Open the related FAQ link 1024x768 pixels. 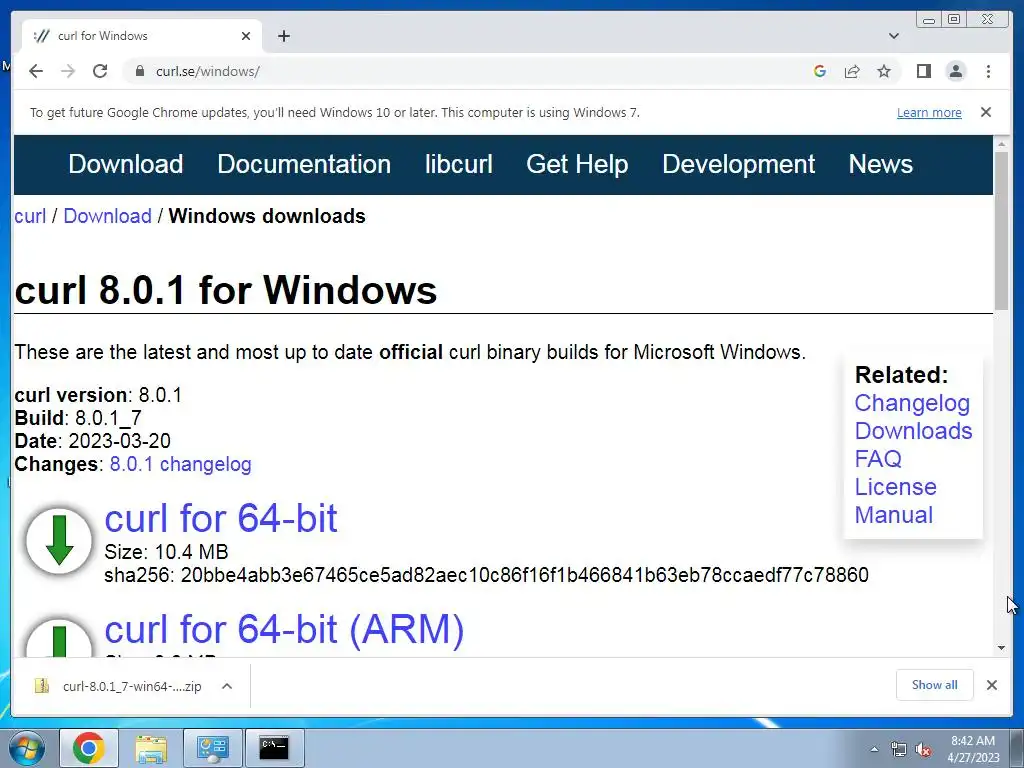click(878, 459)
